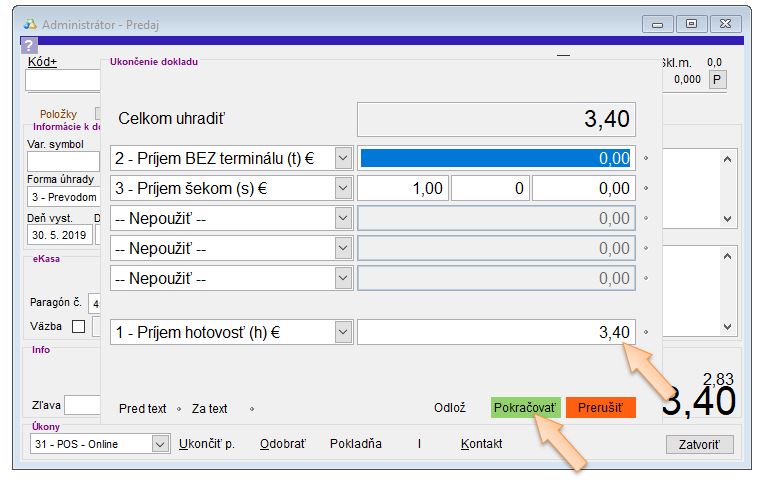The image size is (762, 486).
Task: Open the 'Príjem hotovosť' payment dropdown
Action: [x=343, y=333]
